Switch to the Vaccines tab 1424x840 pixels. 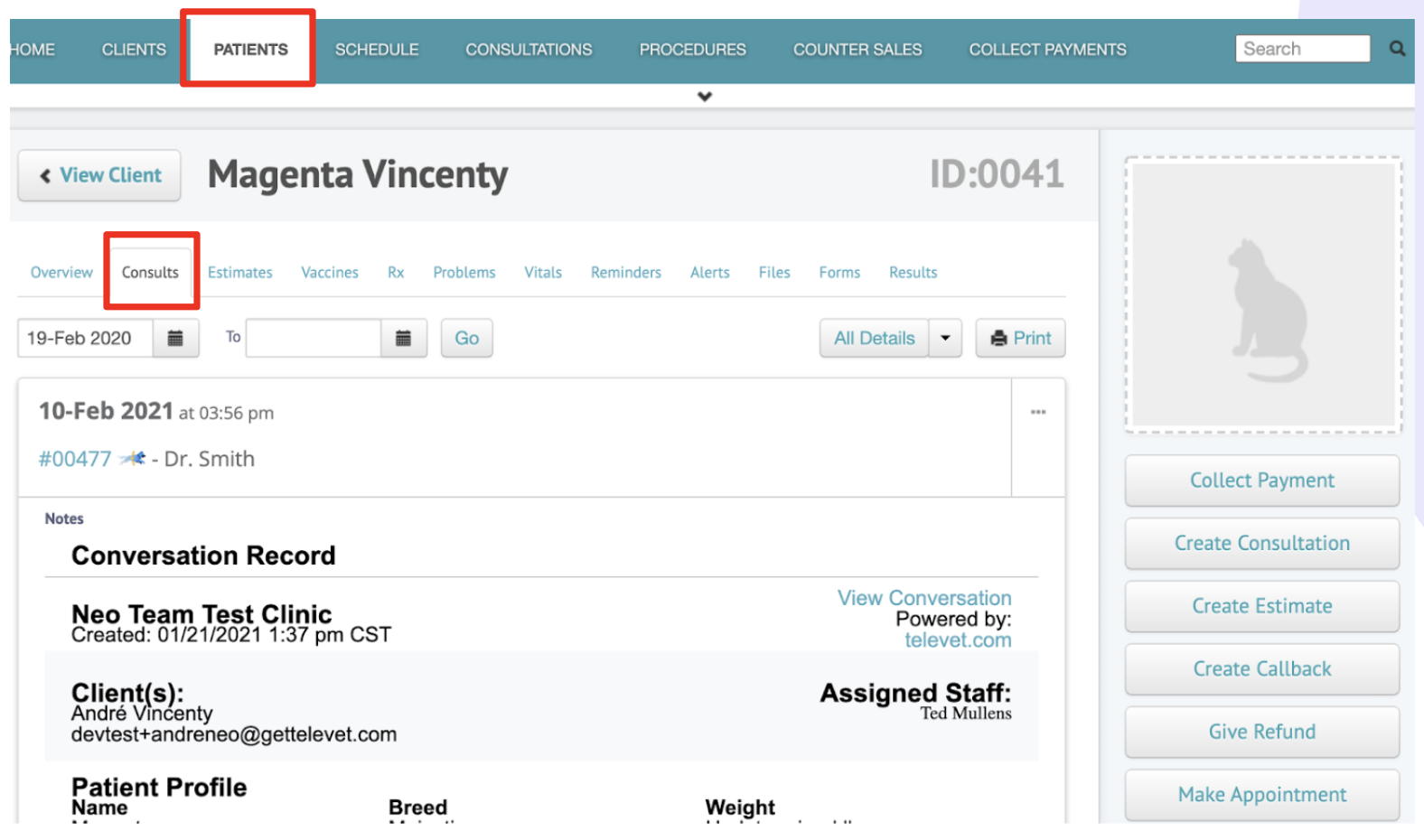coord(329,272)
